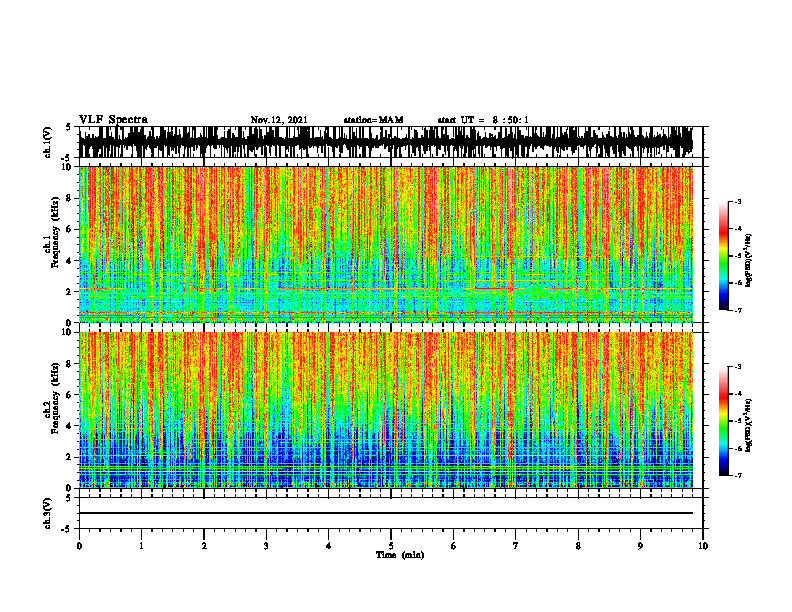Click time axis tick label "4"
Image resolution: width=792 pixels, height=612 pixels.
pos(329,546)
